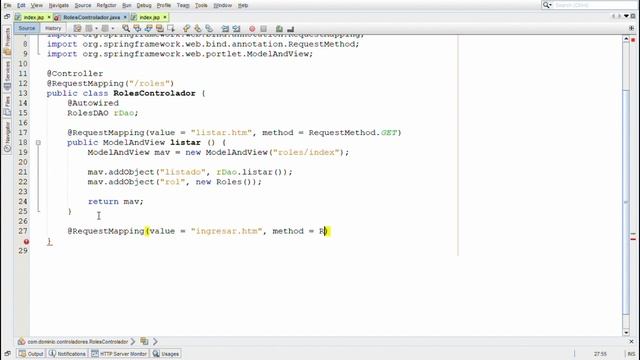Click the "return mav;" line of code
640x360 pixels.
(x=116, y=201)
